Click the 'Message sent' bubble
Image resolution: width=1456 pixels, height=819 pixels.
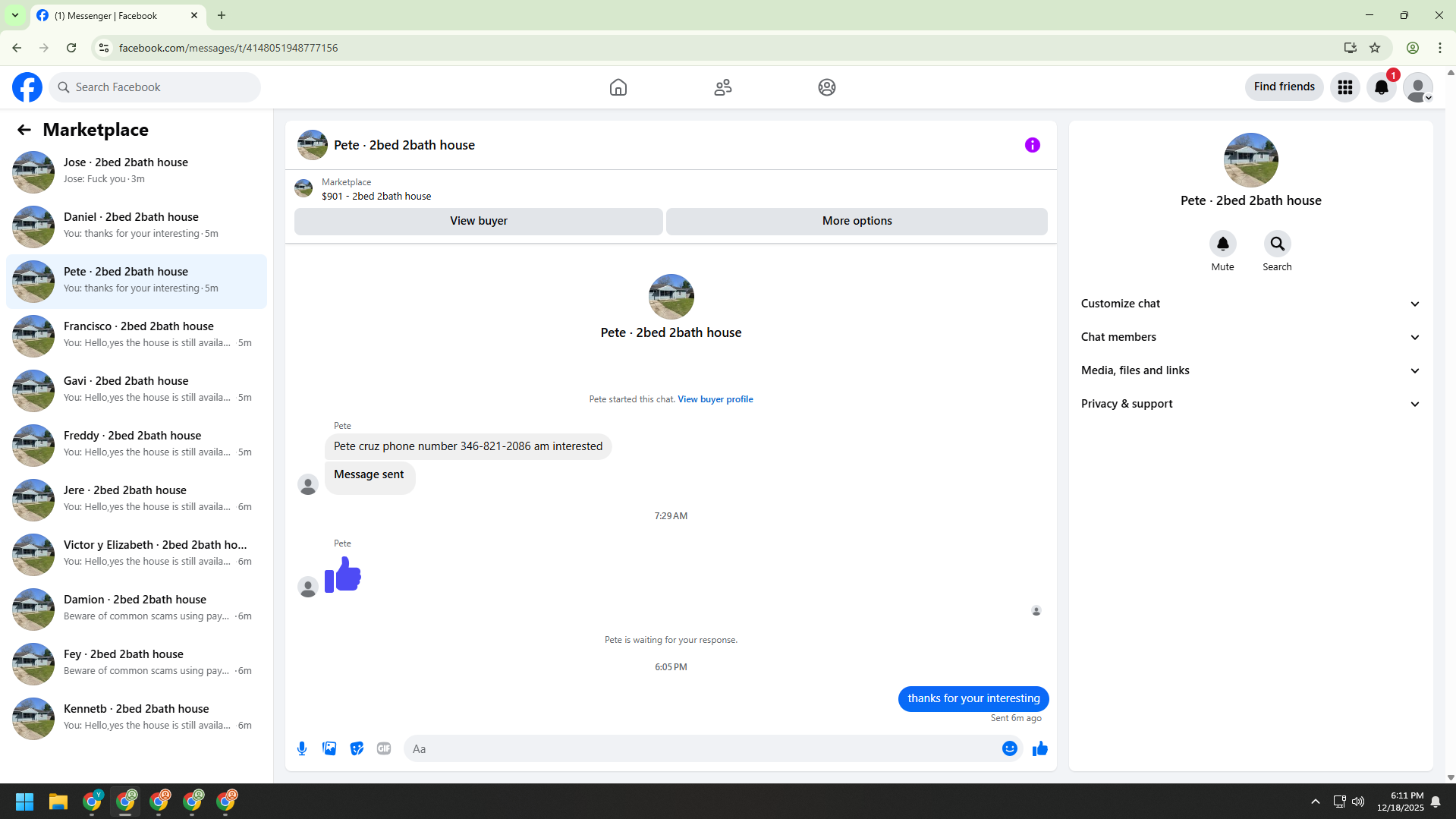[x=370, y=477]
